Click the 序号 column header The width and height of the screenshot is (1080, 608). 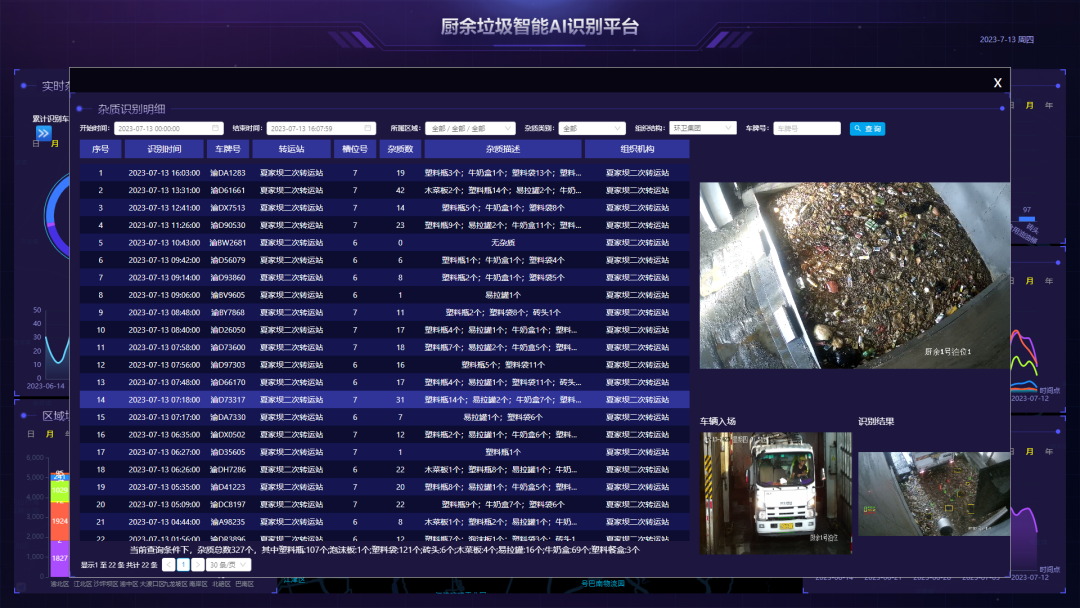pos(101,149)
